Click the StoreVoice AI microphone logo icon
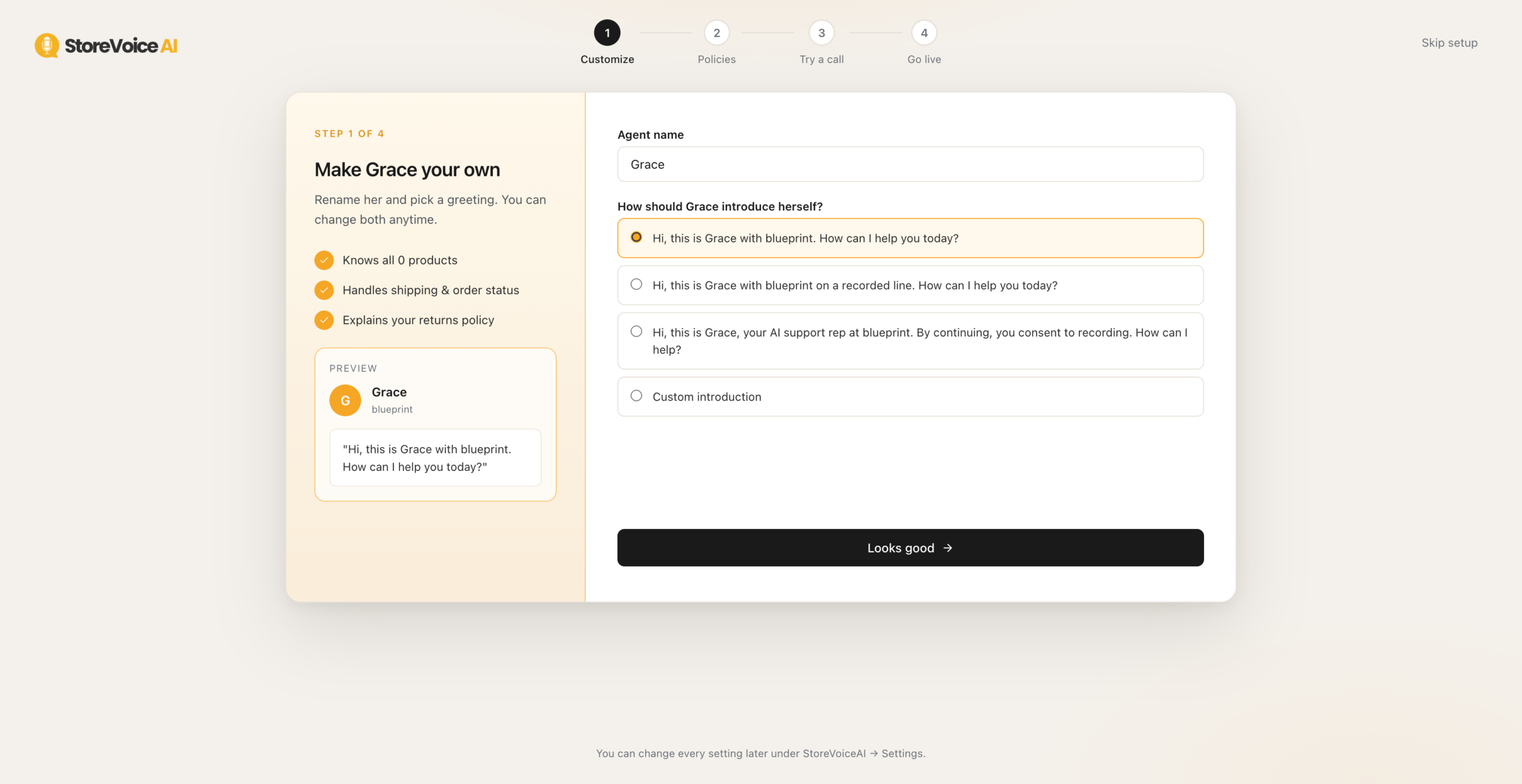This screenshot has height=784, width=1522. [x=46, y=45]
